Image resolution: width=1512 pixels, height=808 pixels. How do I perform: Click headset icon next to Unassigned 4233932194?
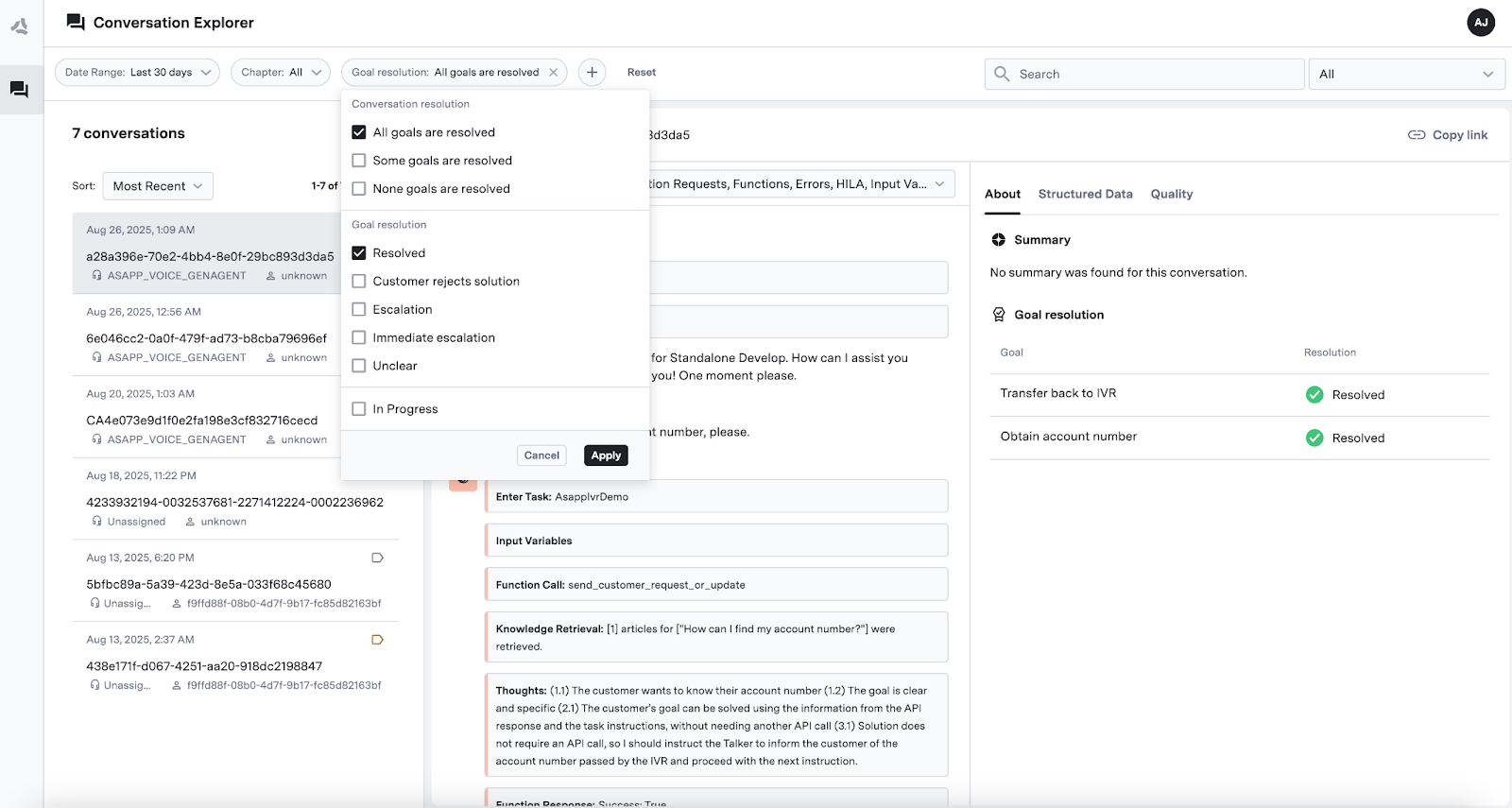click(x=96, y=522)
